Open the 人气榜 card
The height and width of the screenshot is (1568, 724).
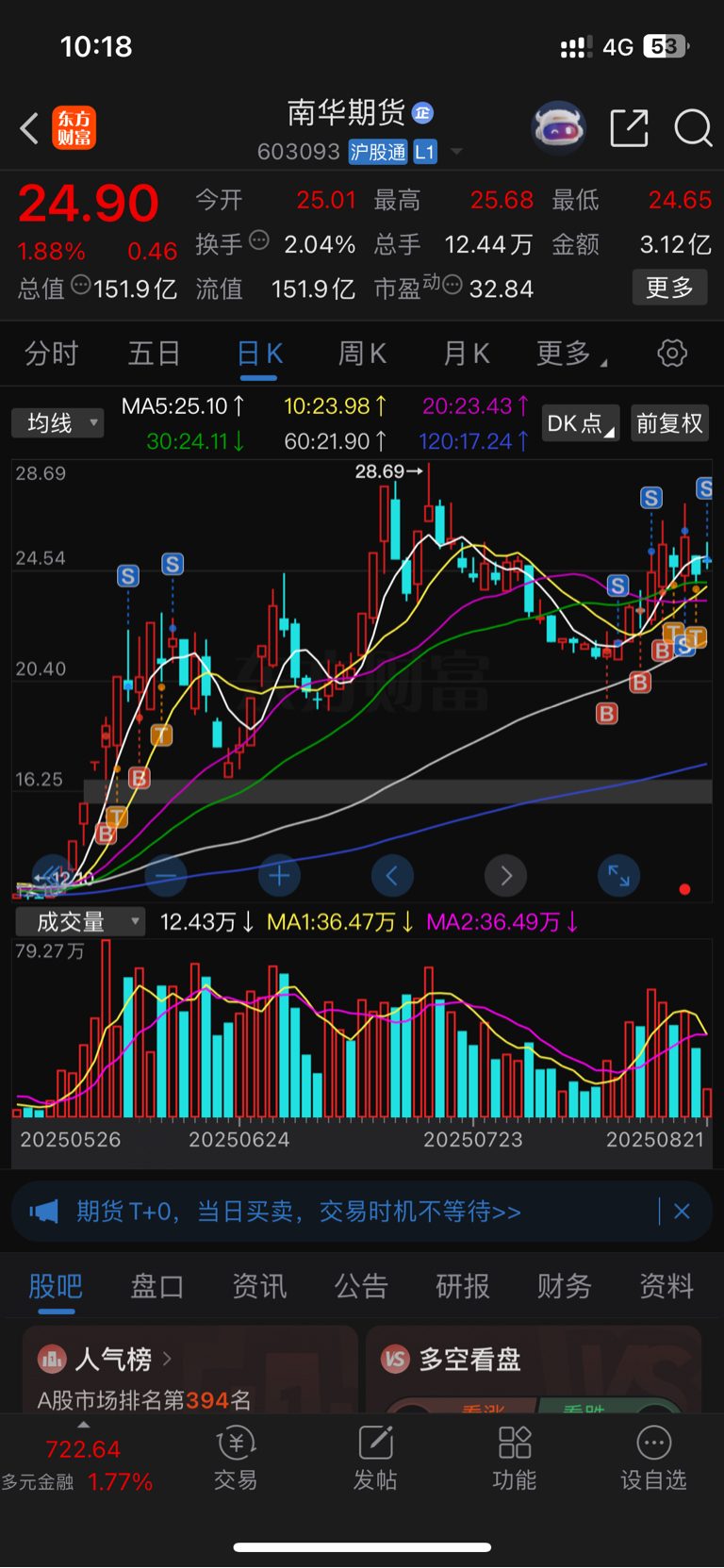pos(190,1369)
